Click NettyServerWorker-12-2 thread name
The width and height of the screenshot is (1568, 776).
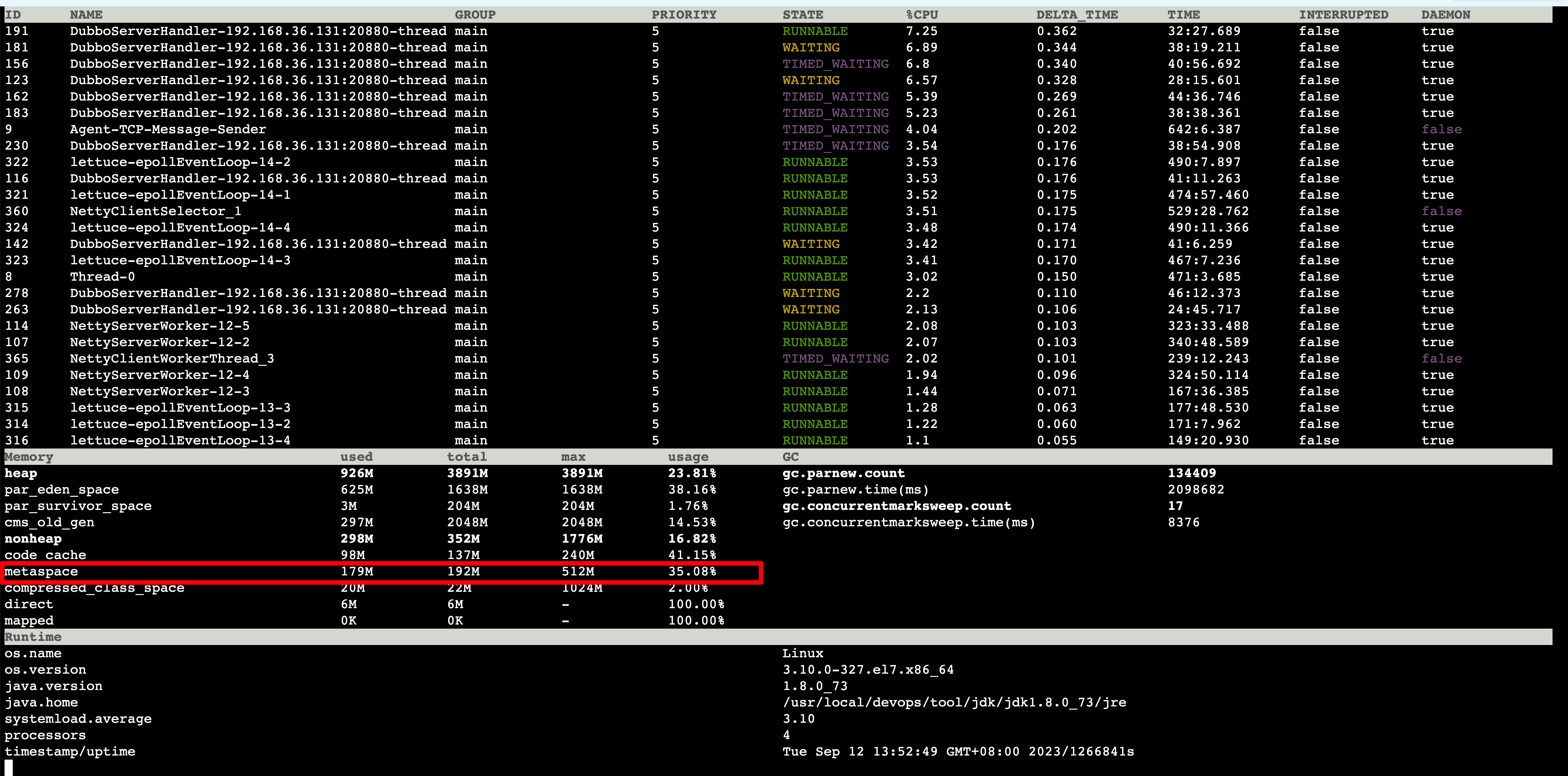coord(159,343)
